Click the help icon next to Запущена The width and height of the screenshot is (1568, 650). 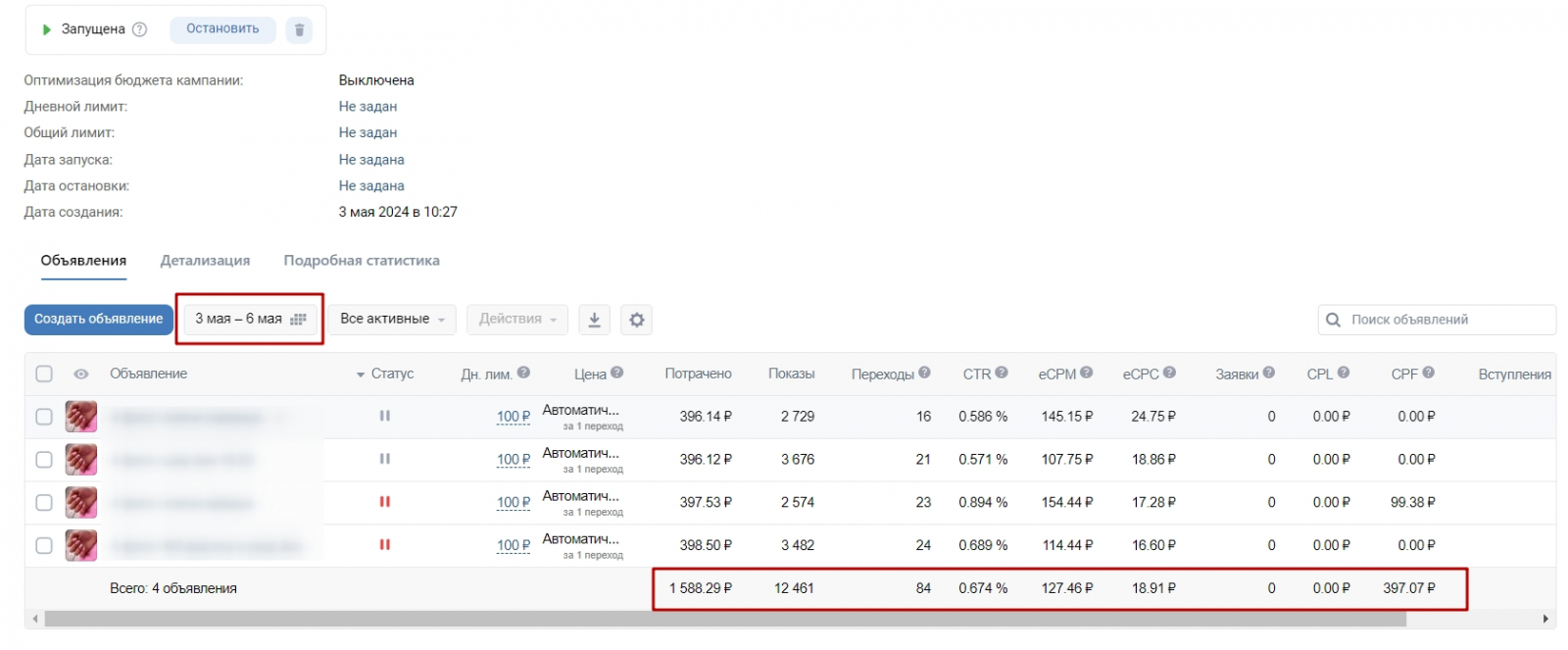point(139,29)
